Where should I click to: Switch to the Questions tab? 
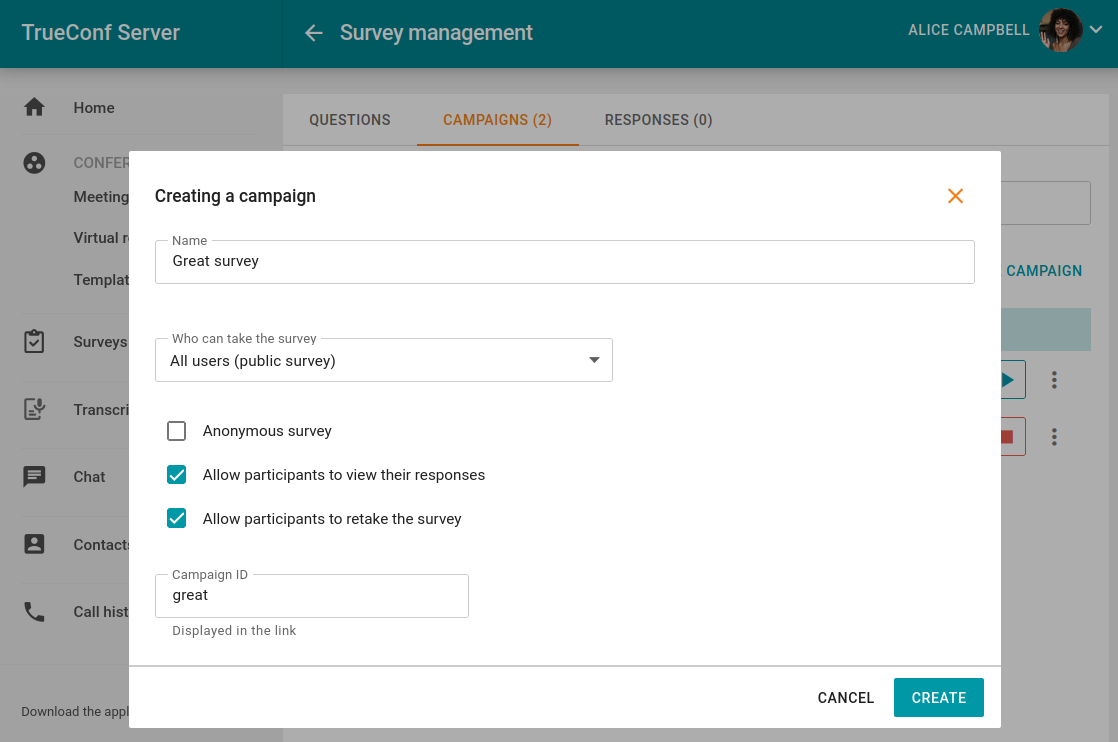[350, 120]
